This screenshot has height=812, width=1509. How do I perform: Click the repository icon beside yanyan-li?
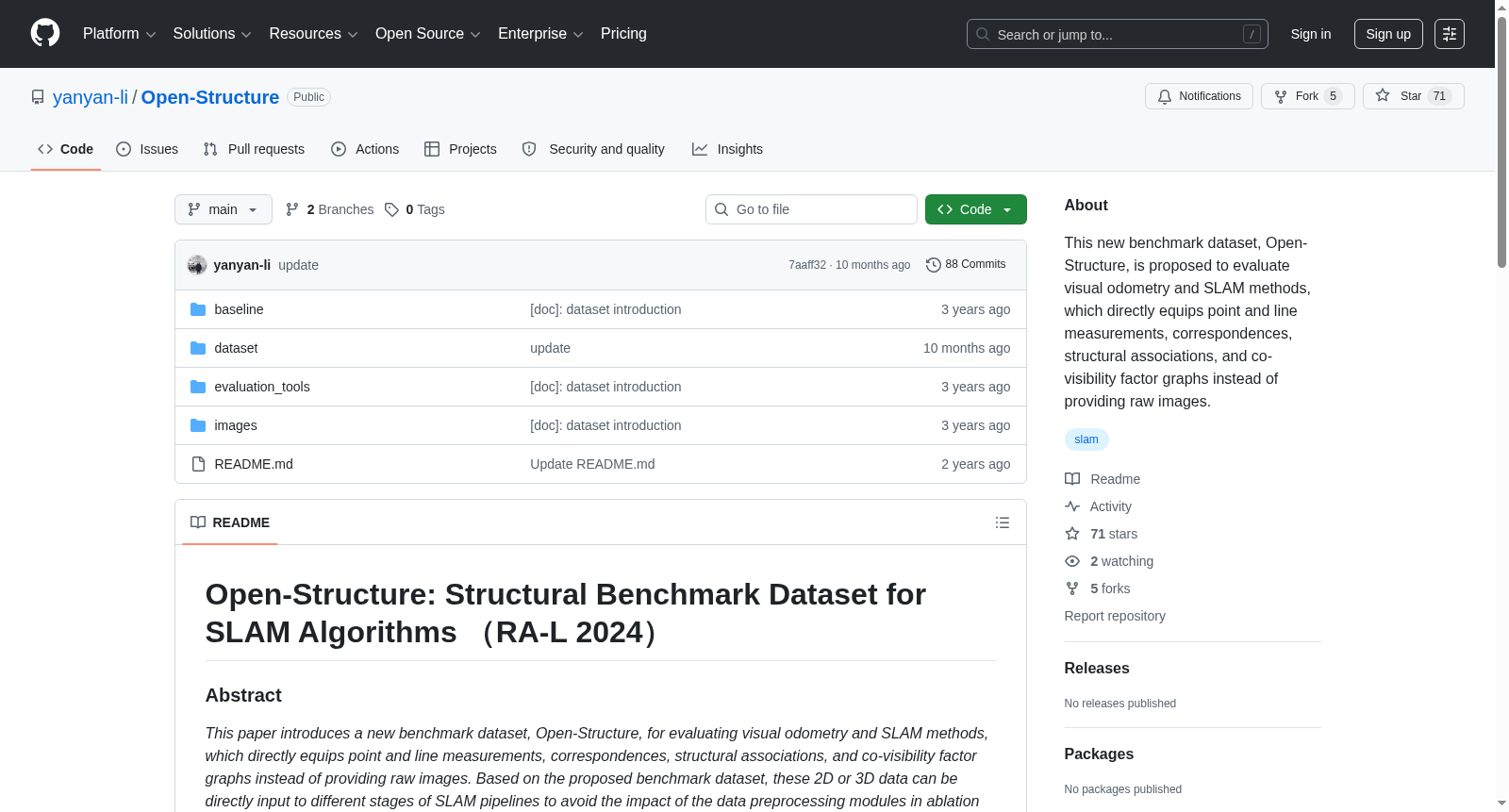[38, 97]
